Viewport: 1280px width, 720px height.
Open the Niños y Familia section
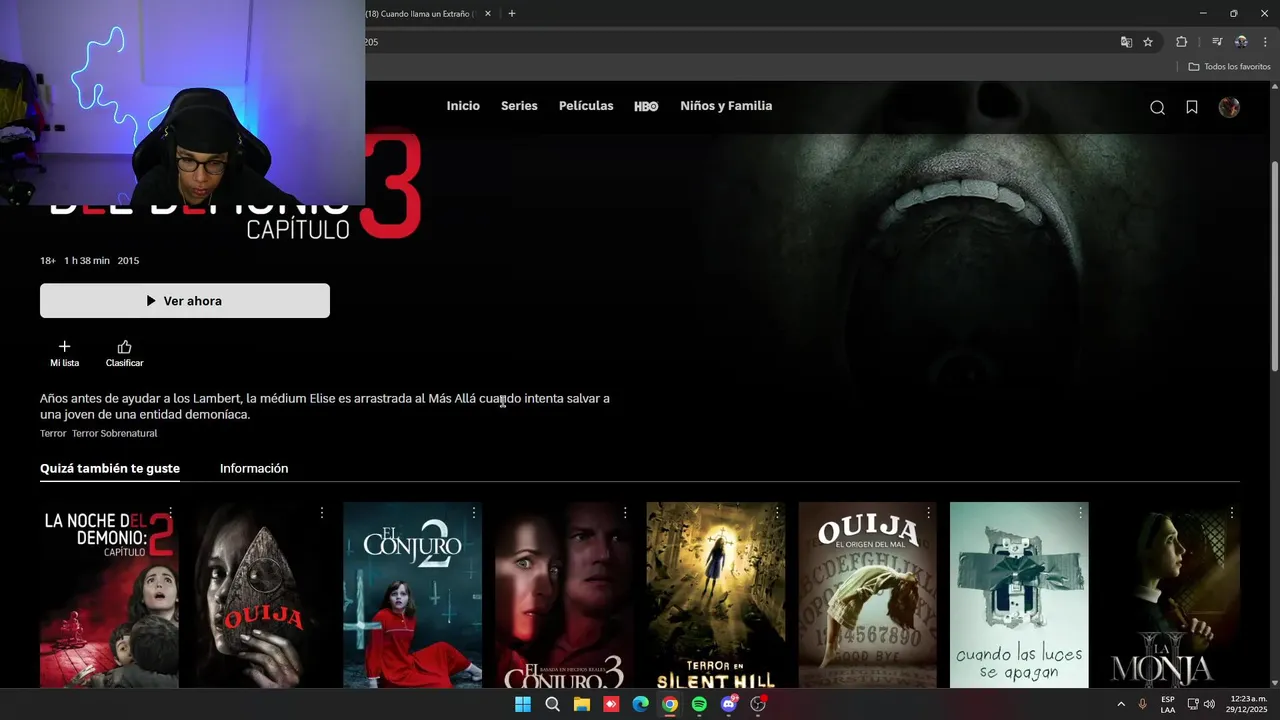pos(726,106)
